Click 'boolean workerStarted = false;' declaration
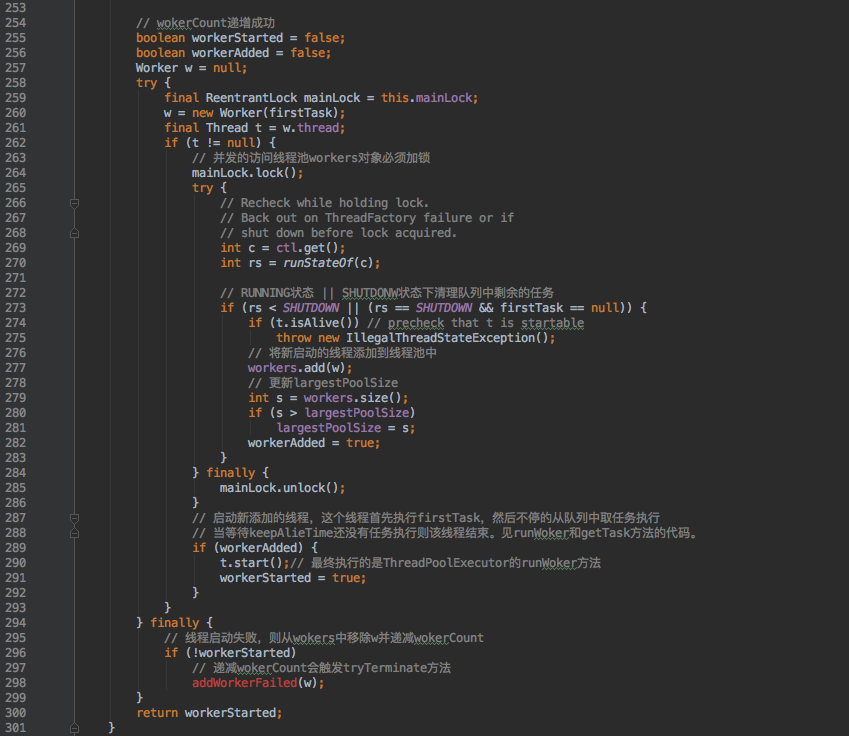 pos(240,38)
